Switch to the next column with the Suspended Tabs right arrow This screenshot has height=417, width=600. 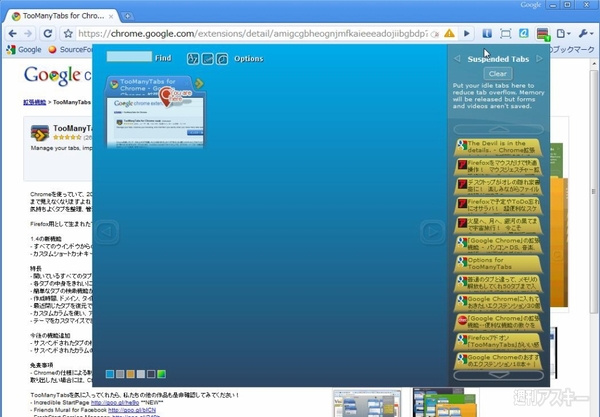tap(540, 59)
